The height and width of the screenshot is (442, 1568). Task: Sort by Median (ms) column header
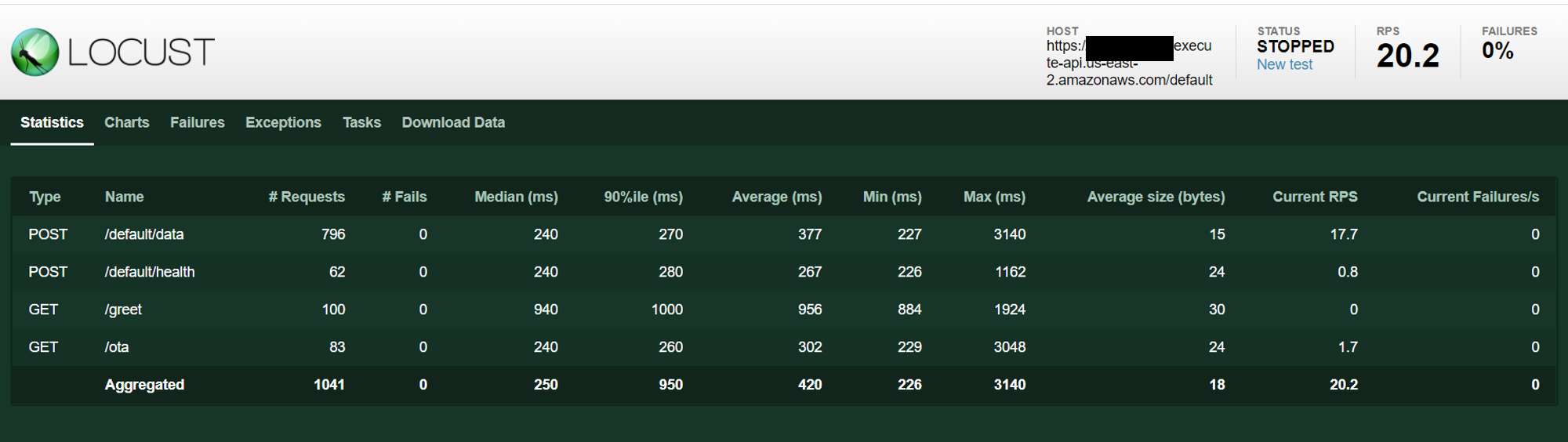(x=516, y=197)
